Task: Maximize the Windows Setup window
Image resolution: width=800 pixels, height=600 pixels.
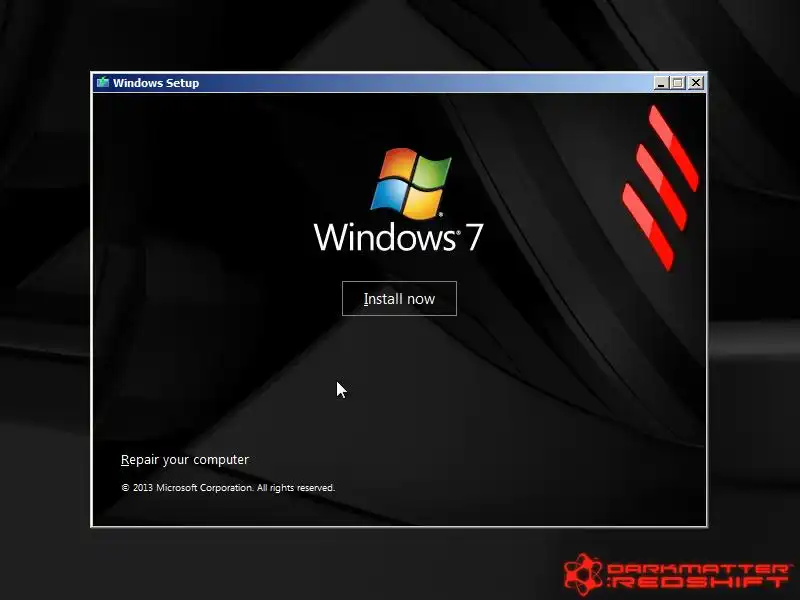Action: pos(678,83)
